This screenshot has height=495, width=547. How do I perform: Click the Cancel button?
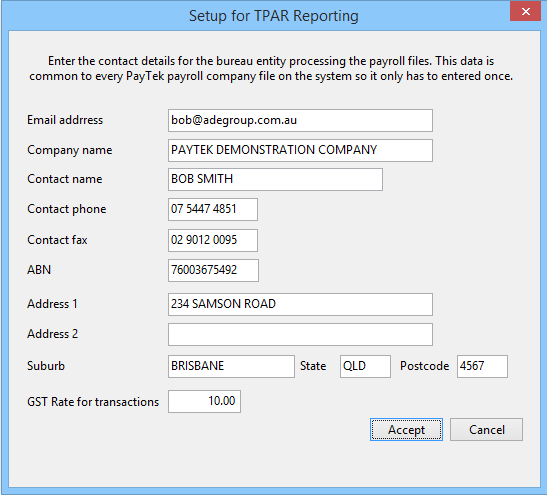click(x=486, y=429)
